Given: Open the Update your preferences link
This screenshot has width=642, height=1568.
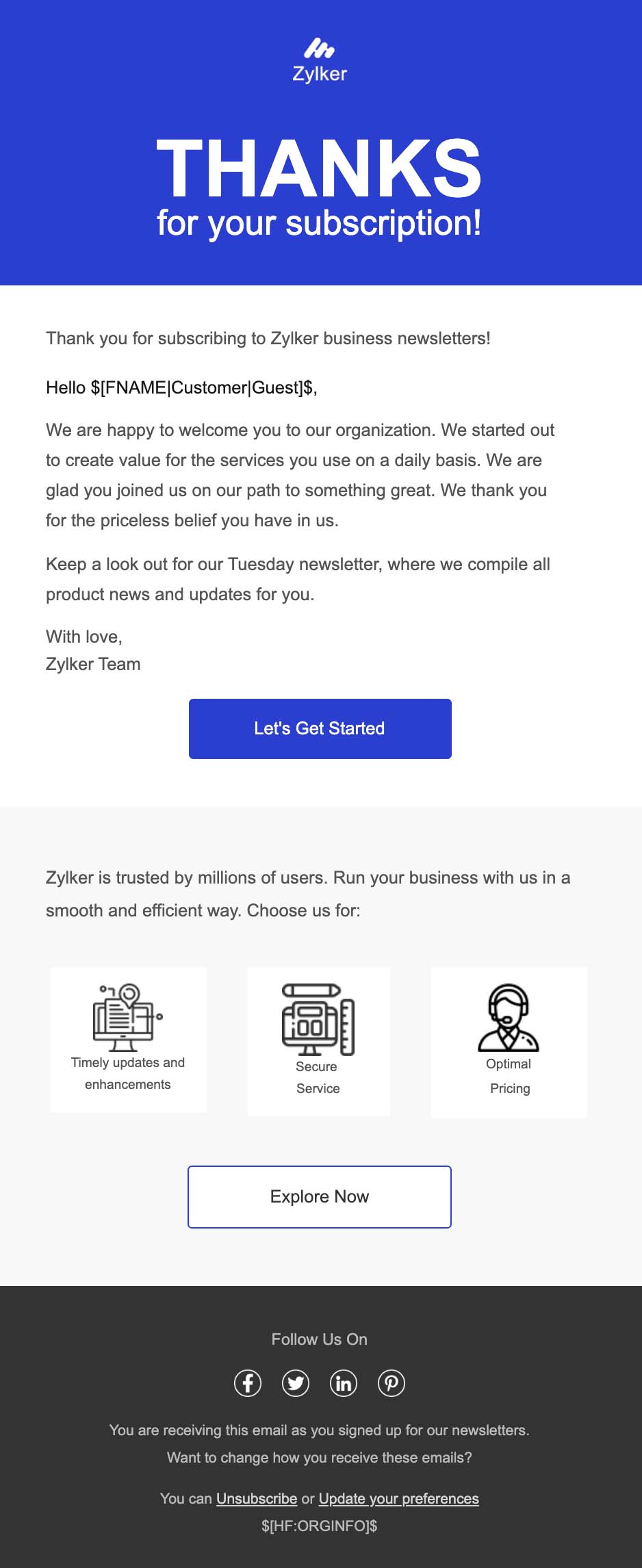Looking at the screenshot, I should (x=398, y=1498).
